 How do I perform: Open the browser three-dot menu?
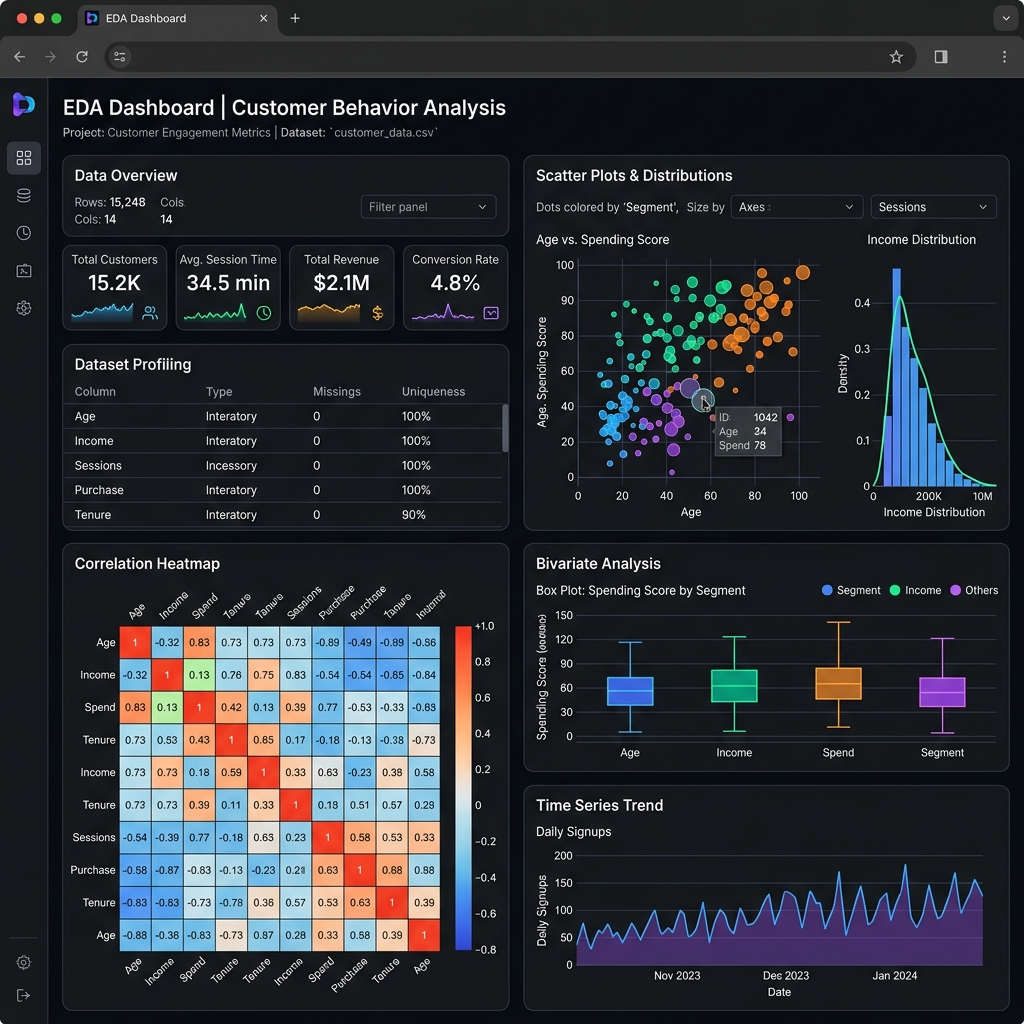tap(1004, 57)
